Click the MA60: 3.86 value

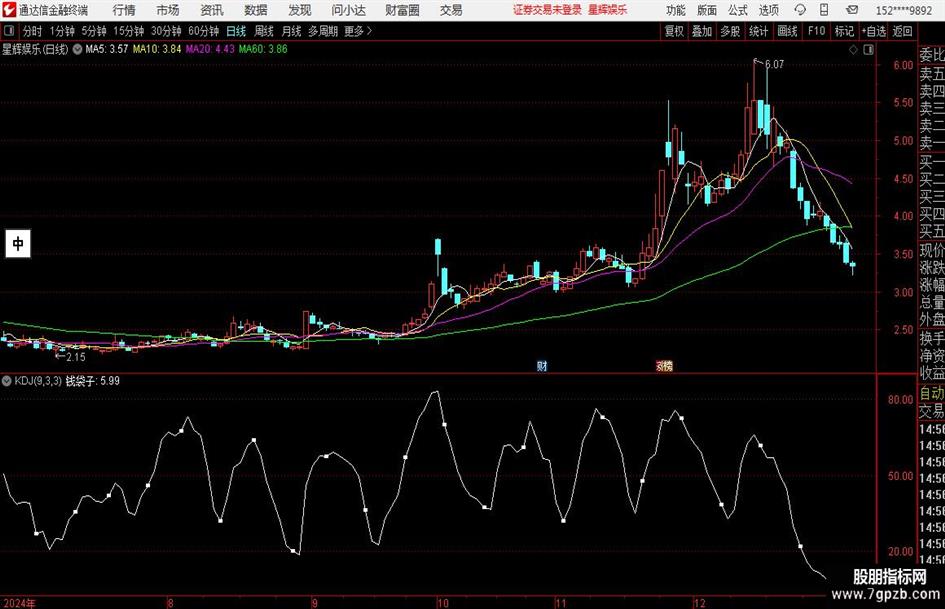pos(263,49)
